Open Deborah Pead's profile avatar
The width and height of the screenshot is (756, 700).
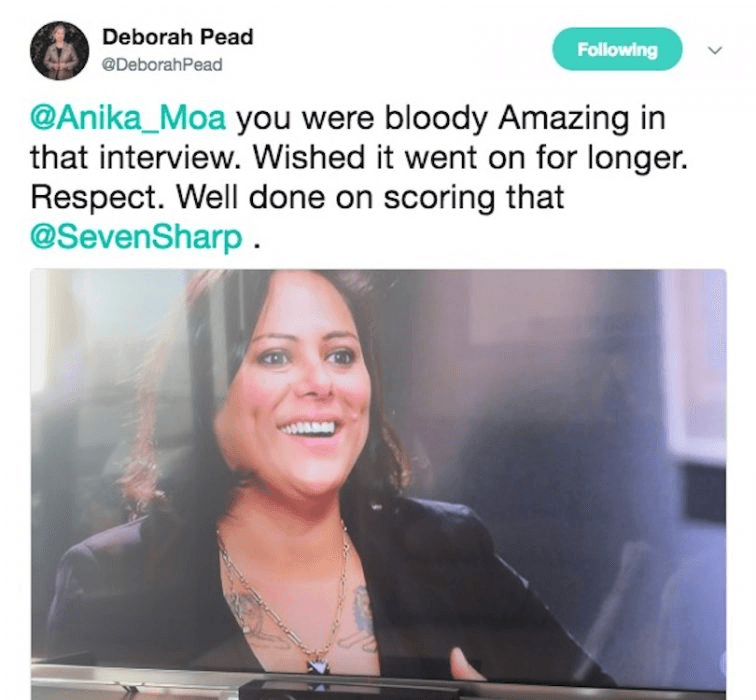pos(60,51)
